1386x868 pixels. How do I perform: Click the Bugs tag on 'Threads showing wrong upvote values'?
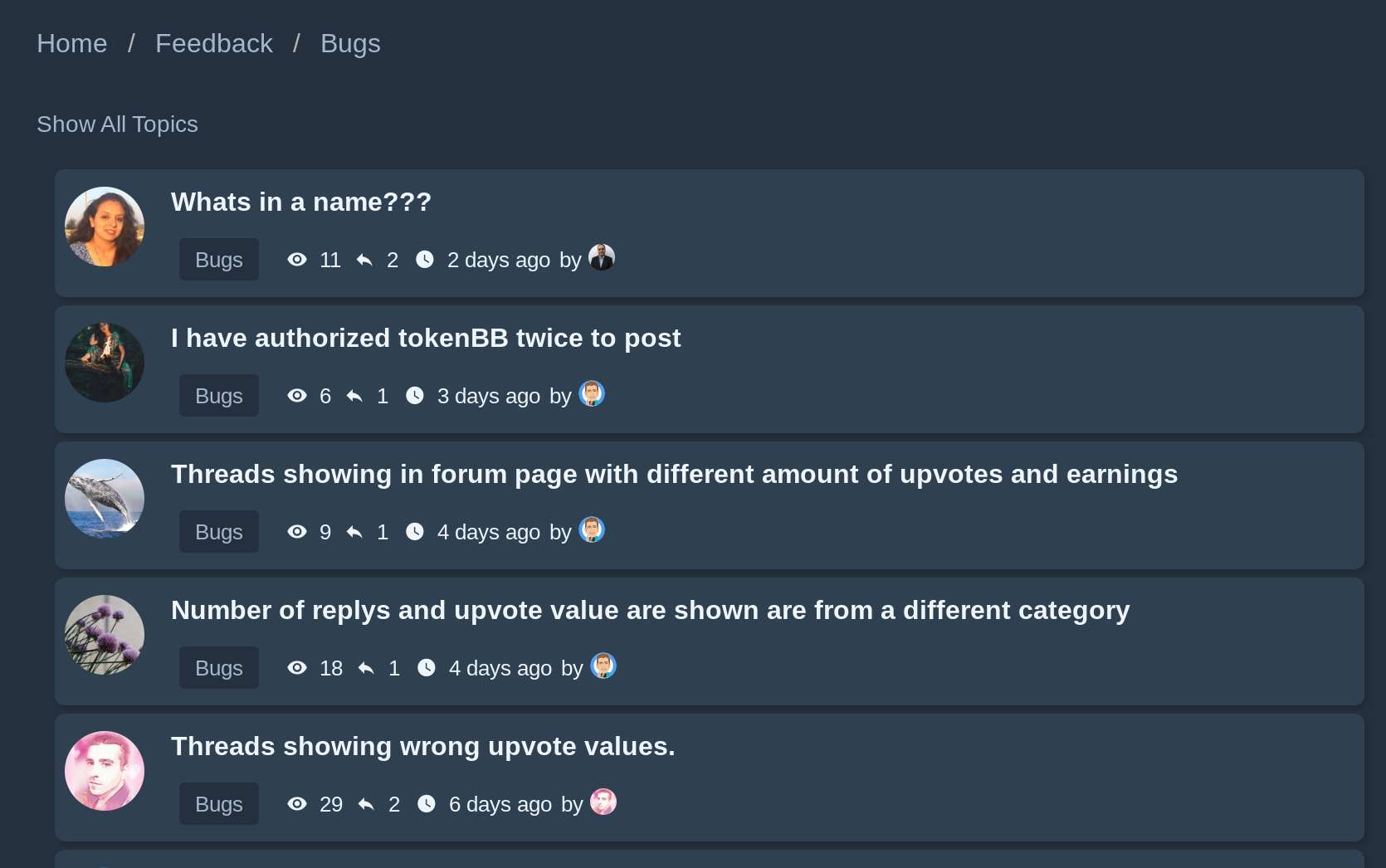[x=219, y=804]
